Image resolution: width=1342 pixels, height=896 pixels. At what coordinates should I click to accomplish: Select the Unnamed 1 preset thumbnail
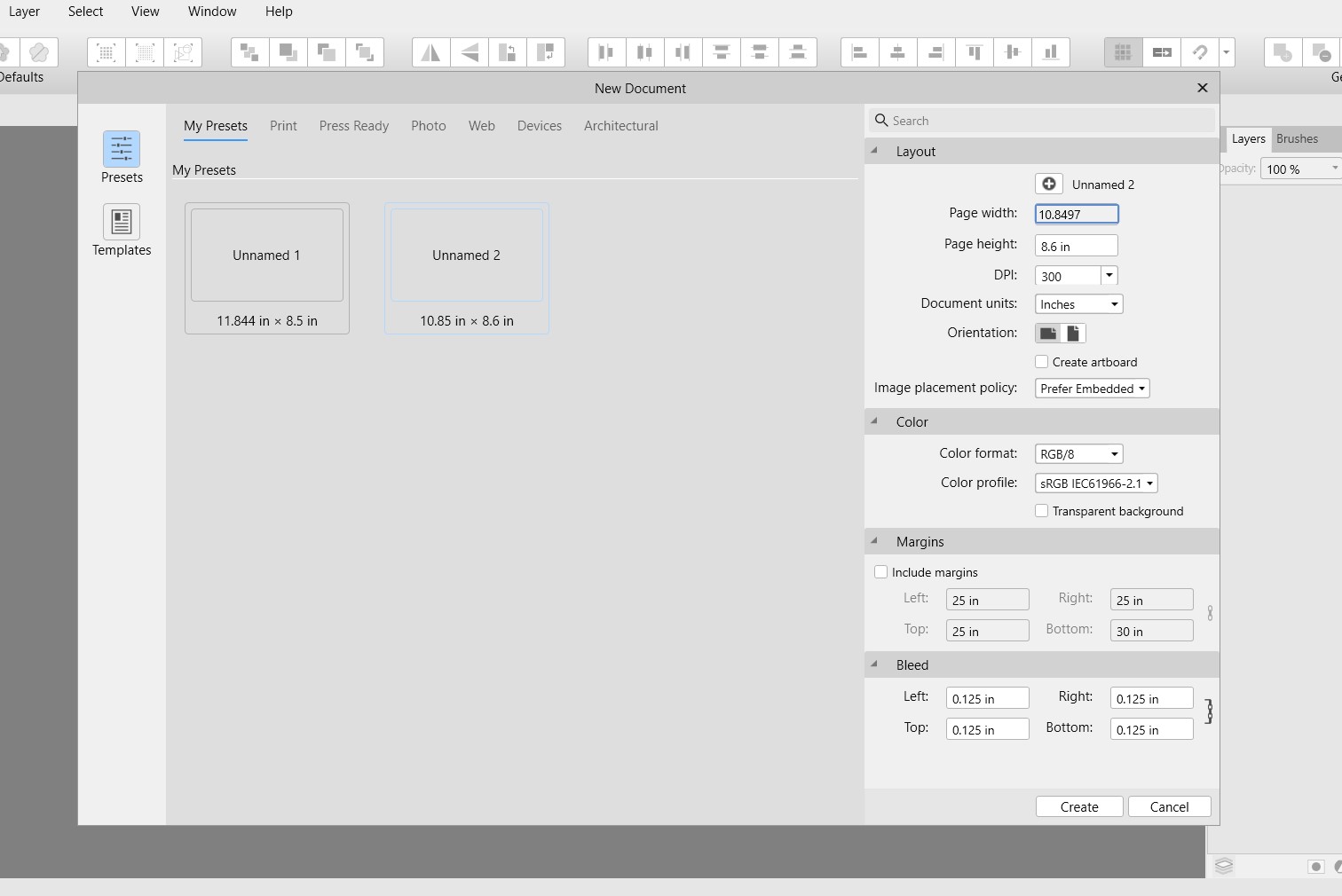click(267, 268)
